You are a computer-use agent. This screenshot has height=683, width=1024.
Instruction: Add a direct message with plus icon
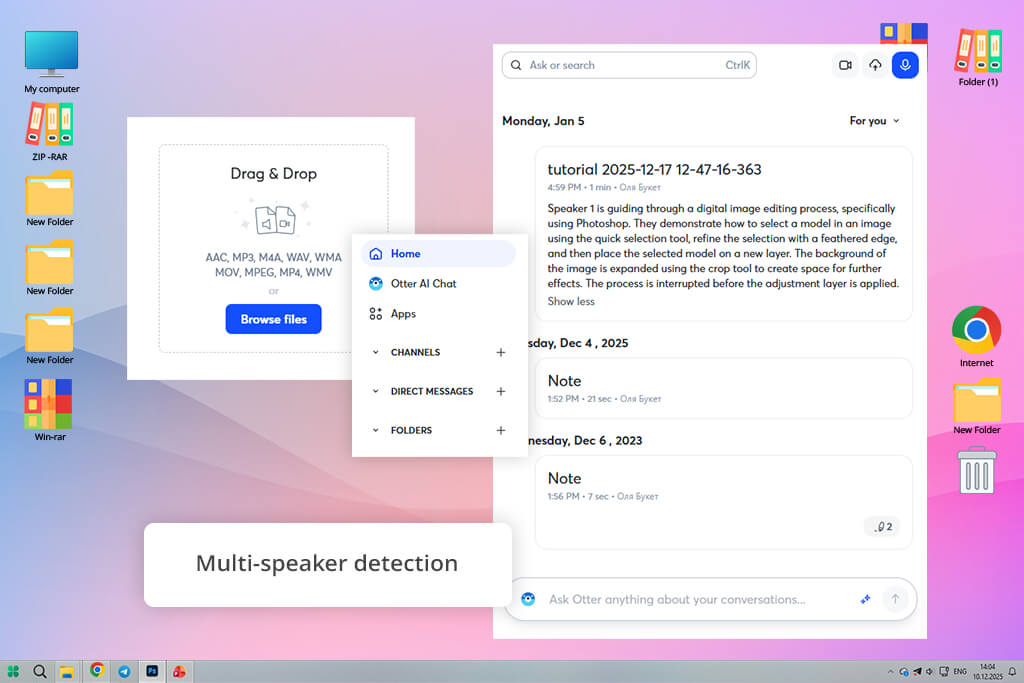501,392
